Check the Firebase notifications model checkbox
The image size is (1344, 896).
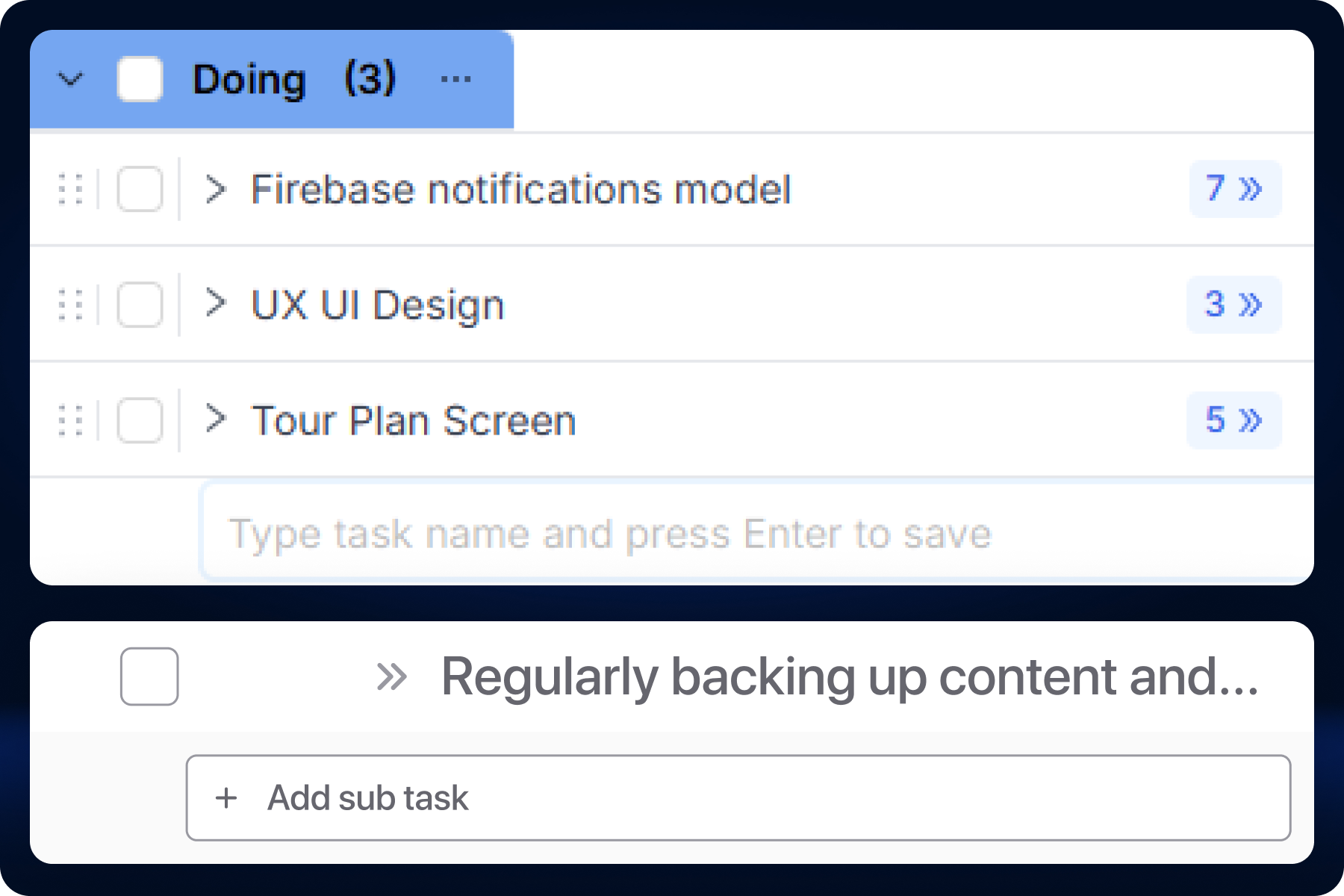[x=139, y=189]
